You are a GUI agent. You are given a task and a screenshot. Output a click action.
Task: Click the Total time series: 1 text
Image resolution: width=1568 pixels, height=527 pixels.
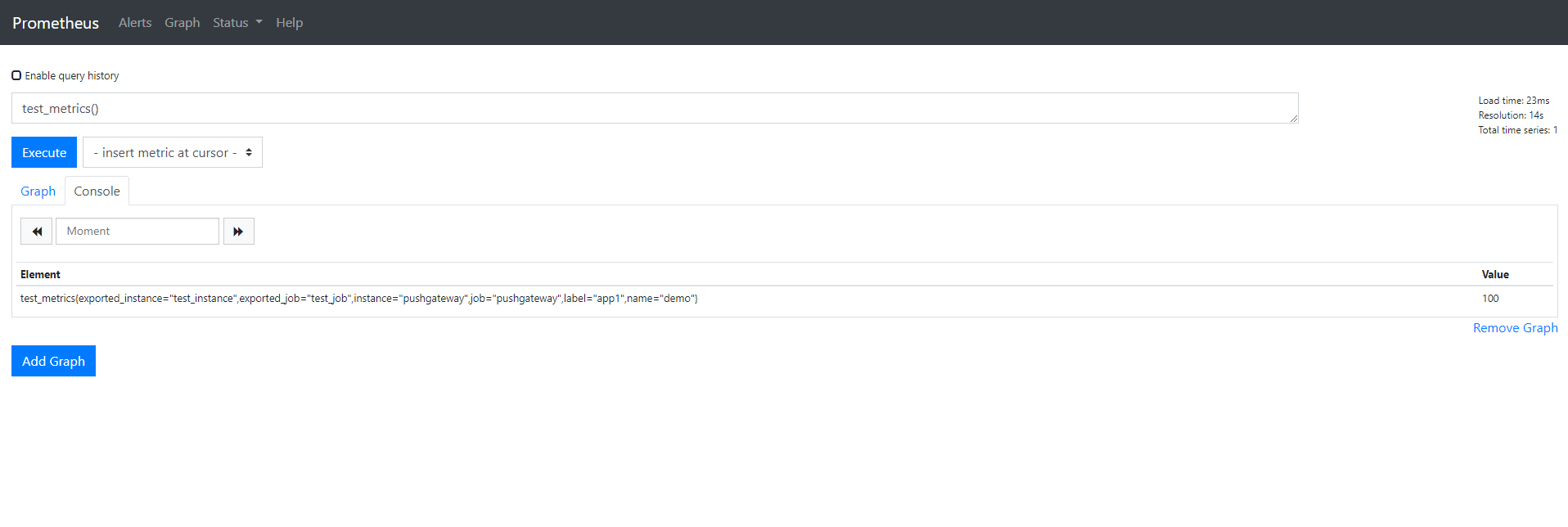click(1517, 130)
